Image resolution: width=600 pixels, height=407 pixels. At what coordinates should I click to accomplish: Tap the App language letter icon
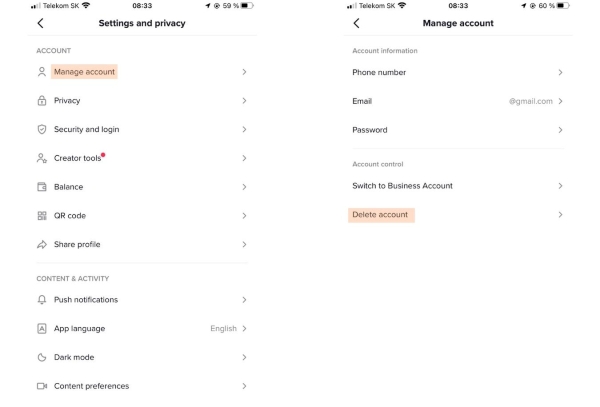(42, 329)
